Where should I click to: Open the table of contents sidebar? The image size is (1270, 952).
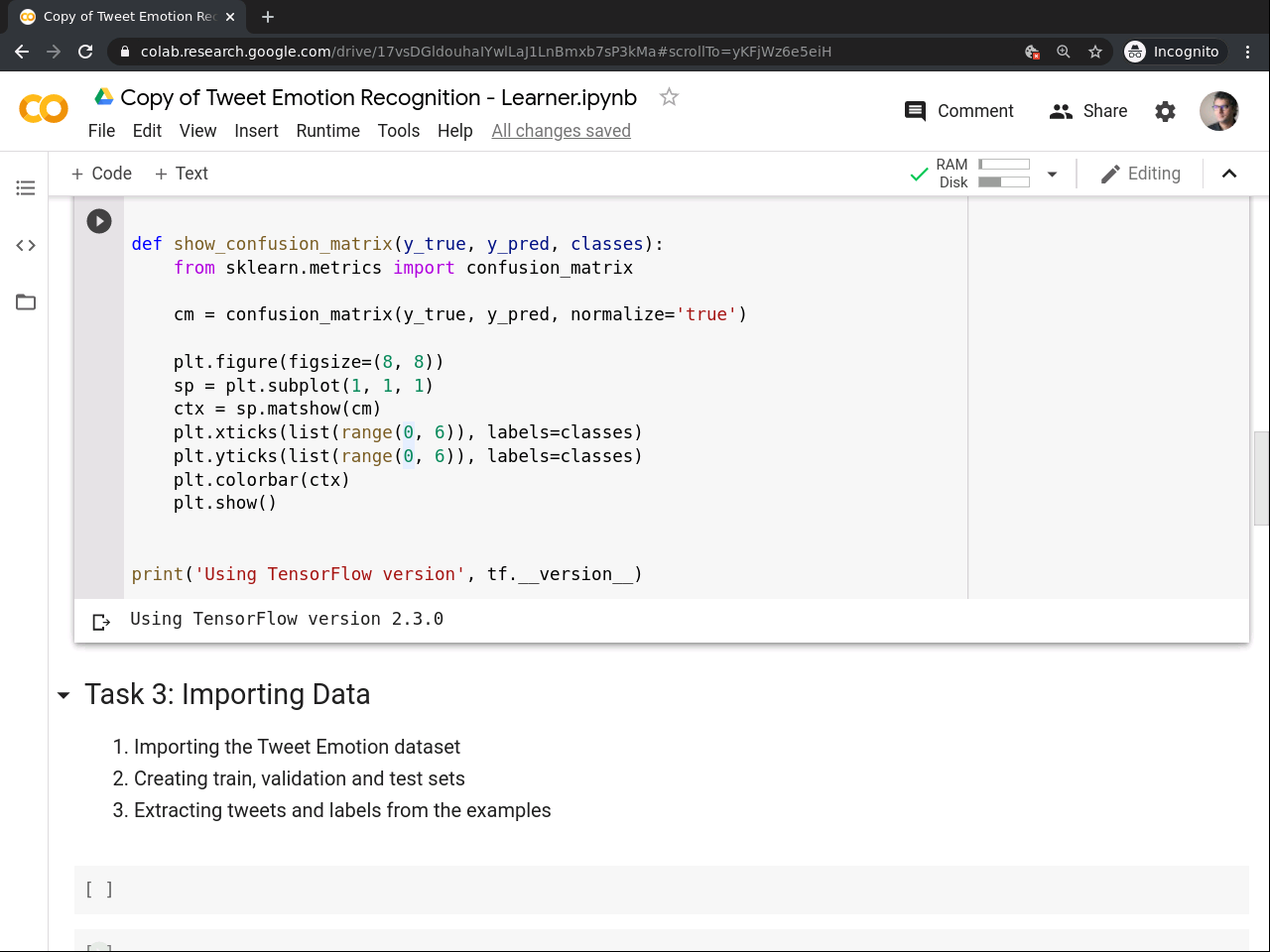(26, 187)
